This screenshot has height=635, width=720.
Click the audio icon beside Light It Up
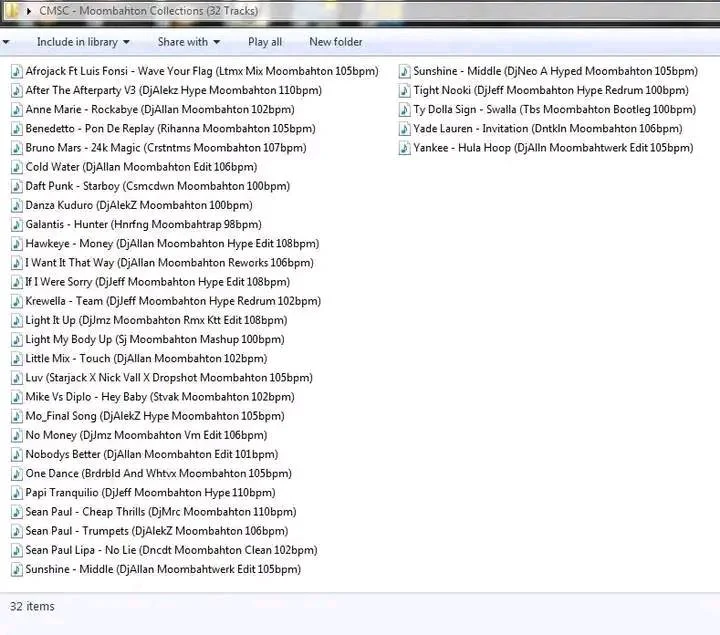click(17, 320)
